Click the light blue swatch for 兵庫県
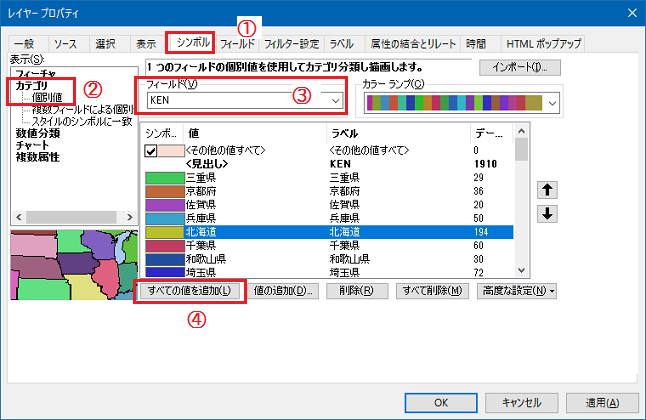The width and height of the screenshot is (646, 420). [164, 218]
